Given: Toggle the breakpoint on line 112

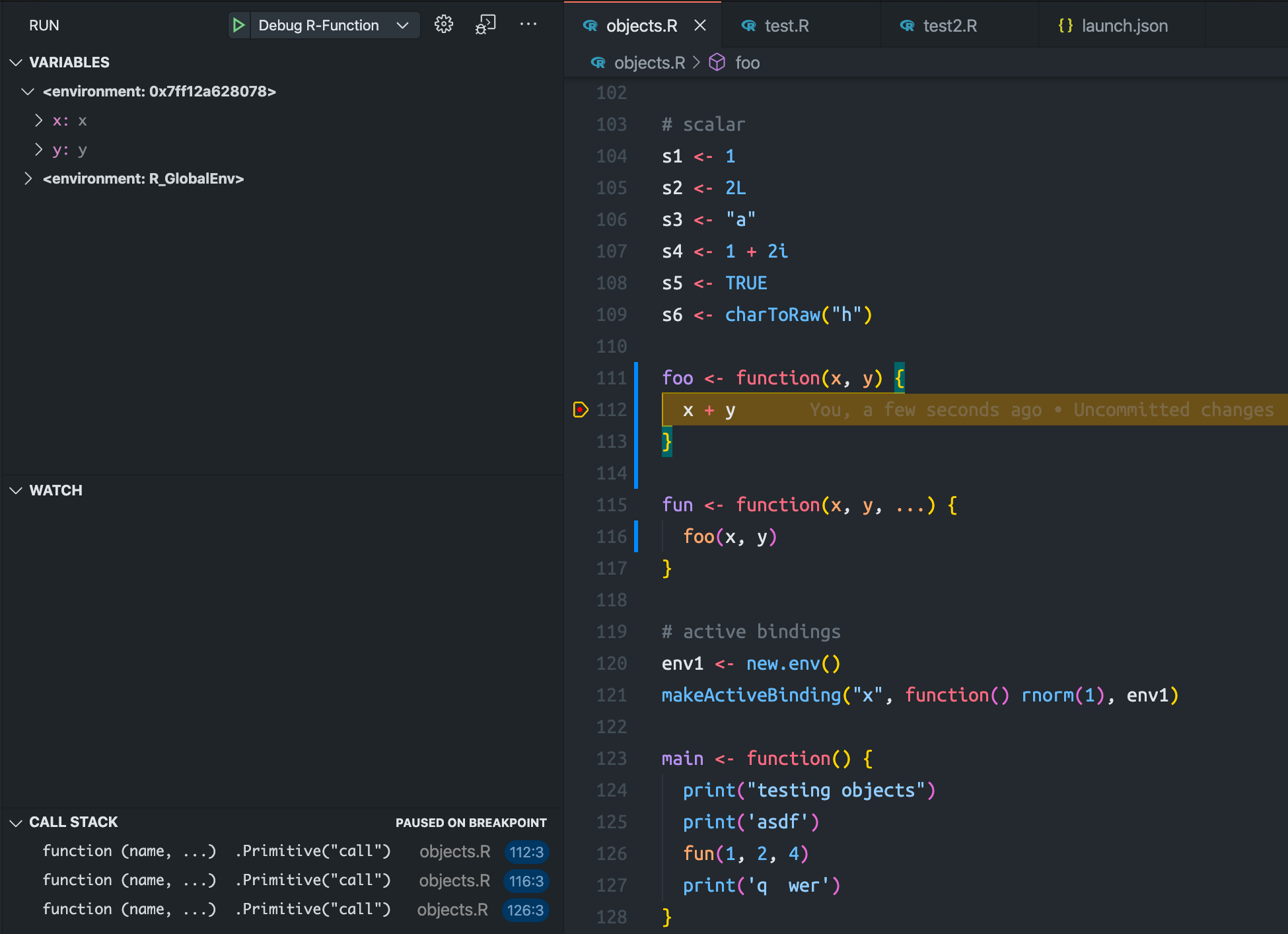Looking at the screenshot, I should point(580,410).
